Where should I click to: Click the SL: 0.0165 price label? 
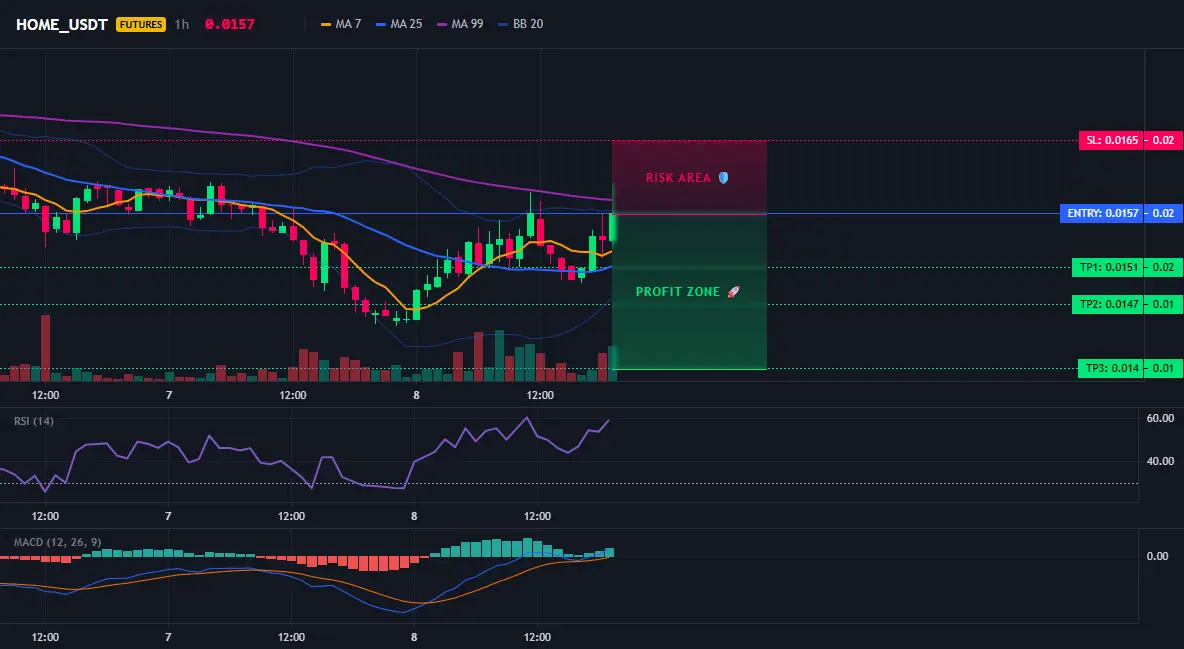coord(1112,141)
